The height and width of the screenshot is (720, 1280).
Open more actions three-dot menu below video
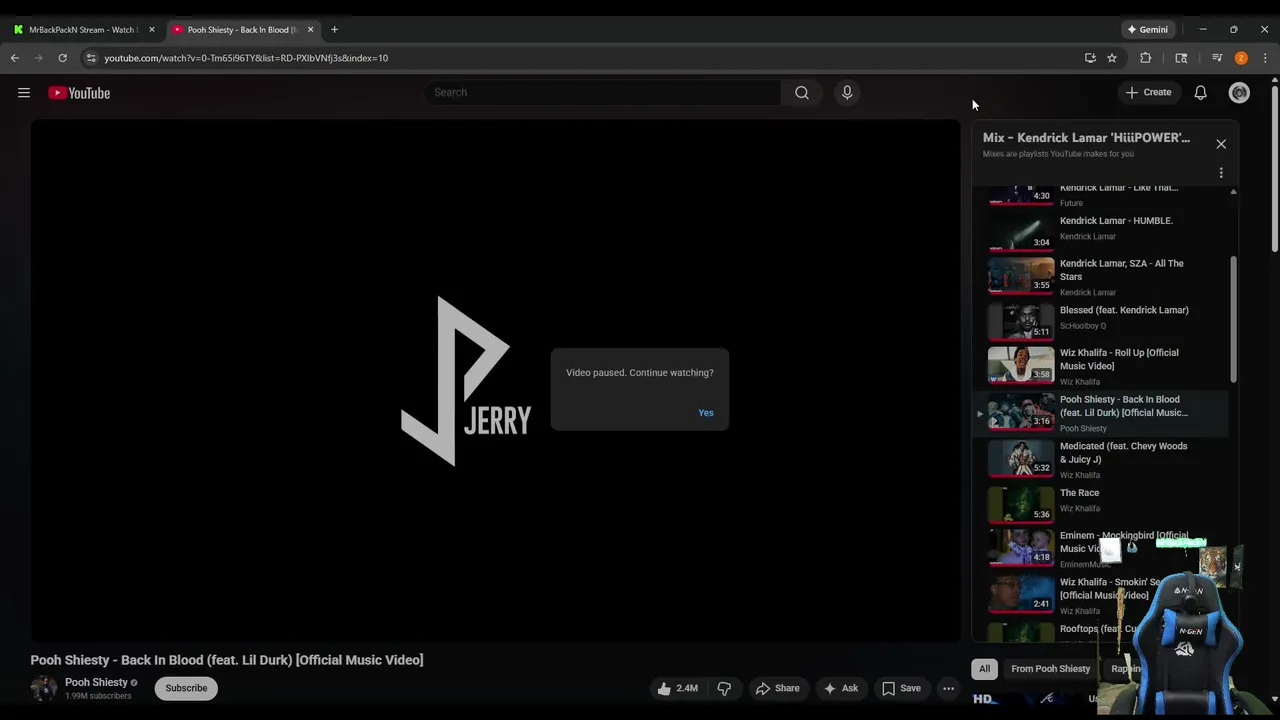(x=948, y=688)
